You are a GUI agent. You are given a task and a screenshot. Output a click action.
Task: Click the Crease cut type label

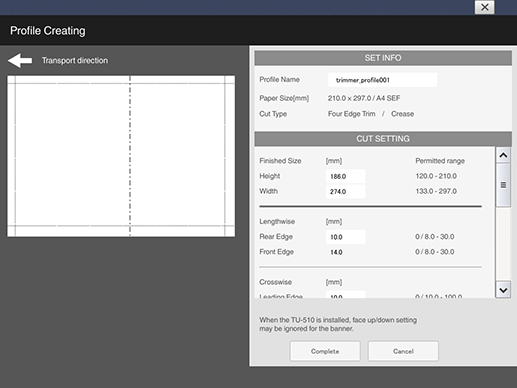click(402, 114)
